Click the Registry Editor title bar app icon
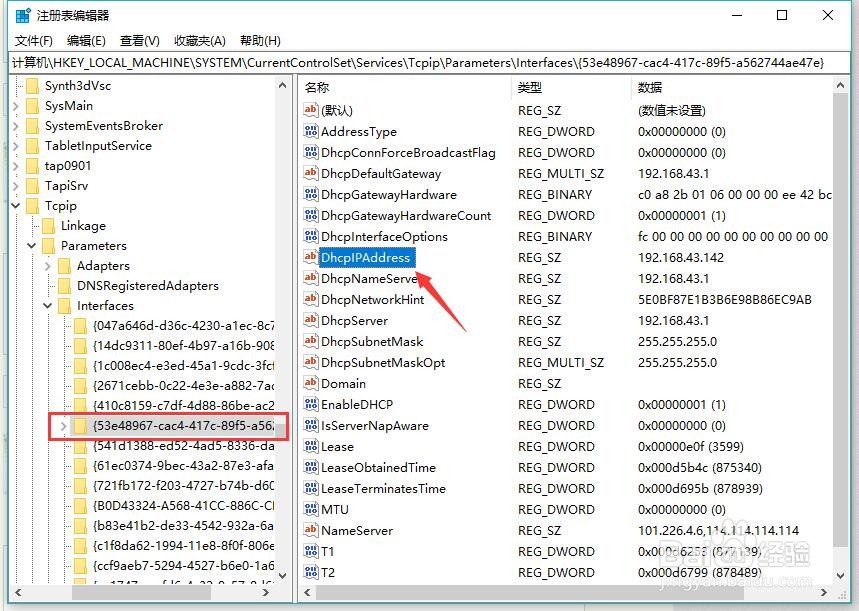 23,15
